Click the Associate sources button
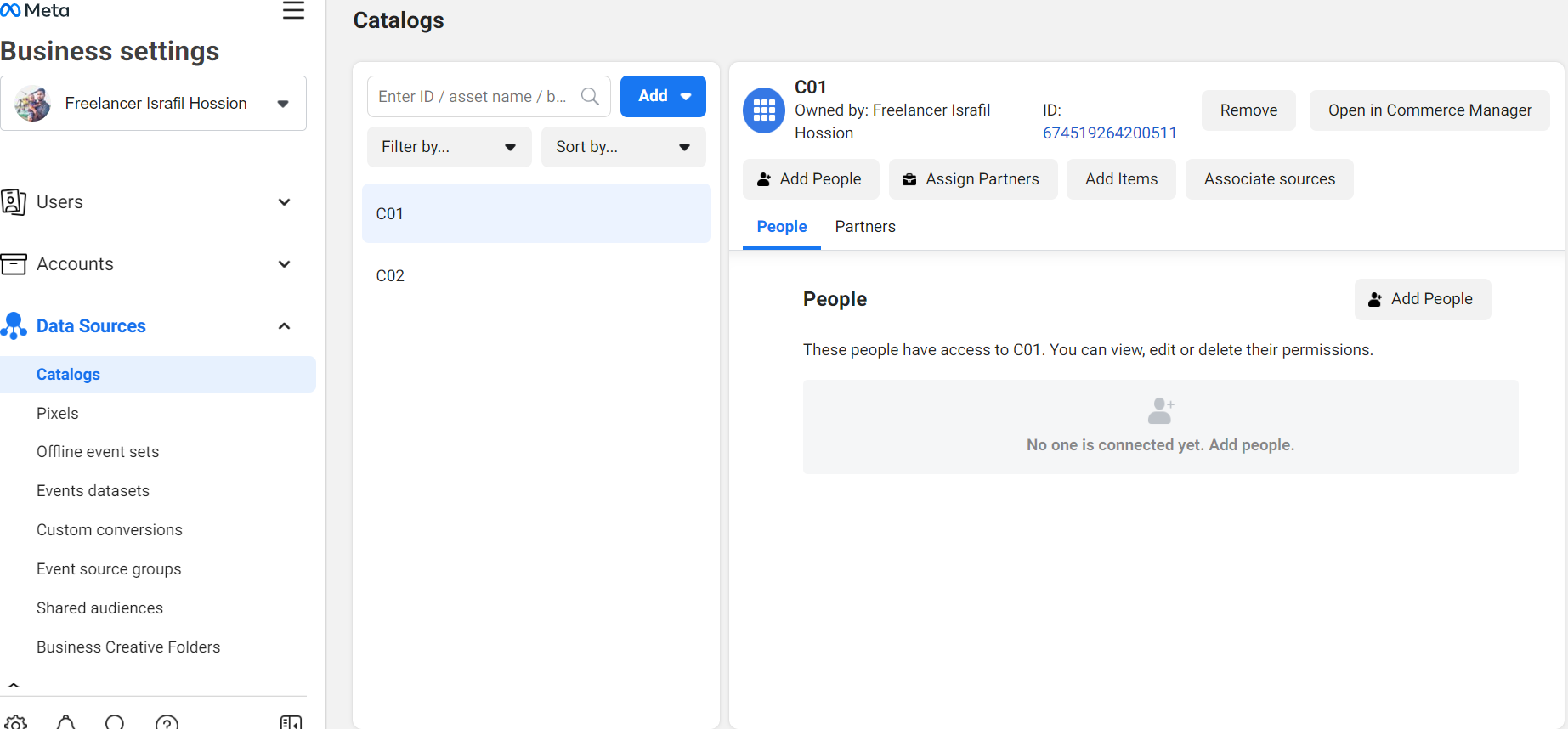 pos(1269,179)
